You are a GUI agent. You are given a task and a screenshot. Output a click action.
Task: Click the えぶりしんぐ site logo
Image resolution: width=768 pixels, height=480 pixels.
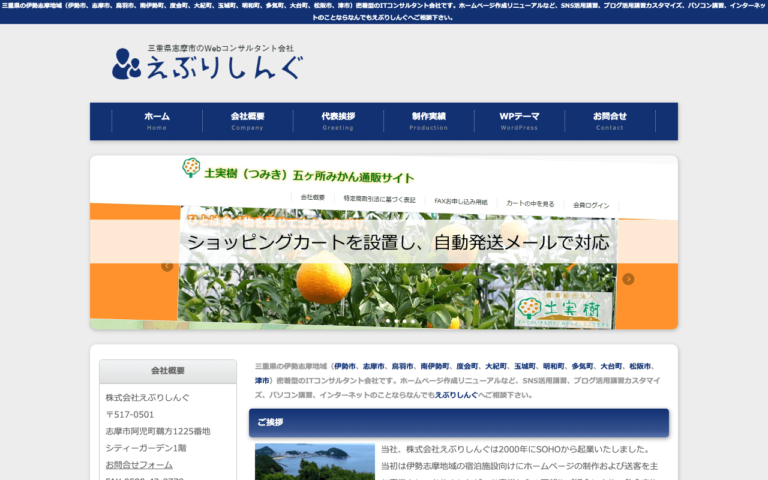[208, 62]
